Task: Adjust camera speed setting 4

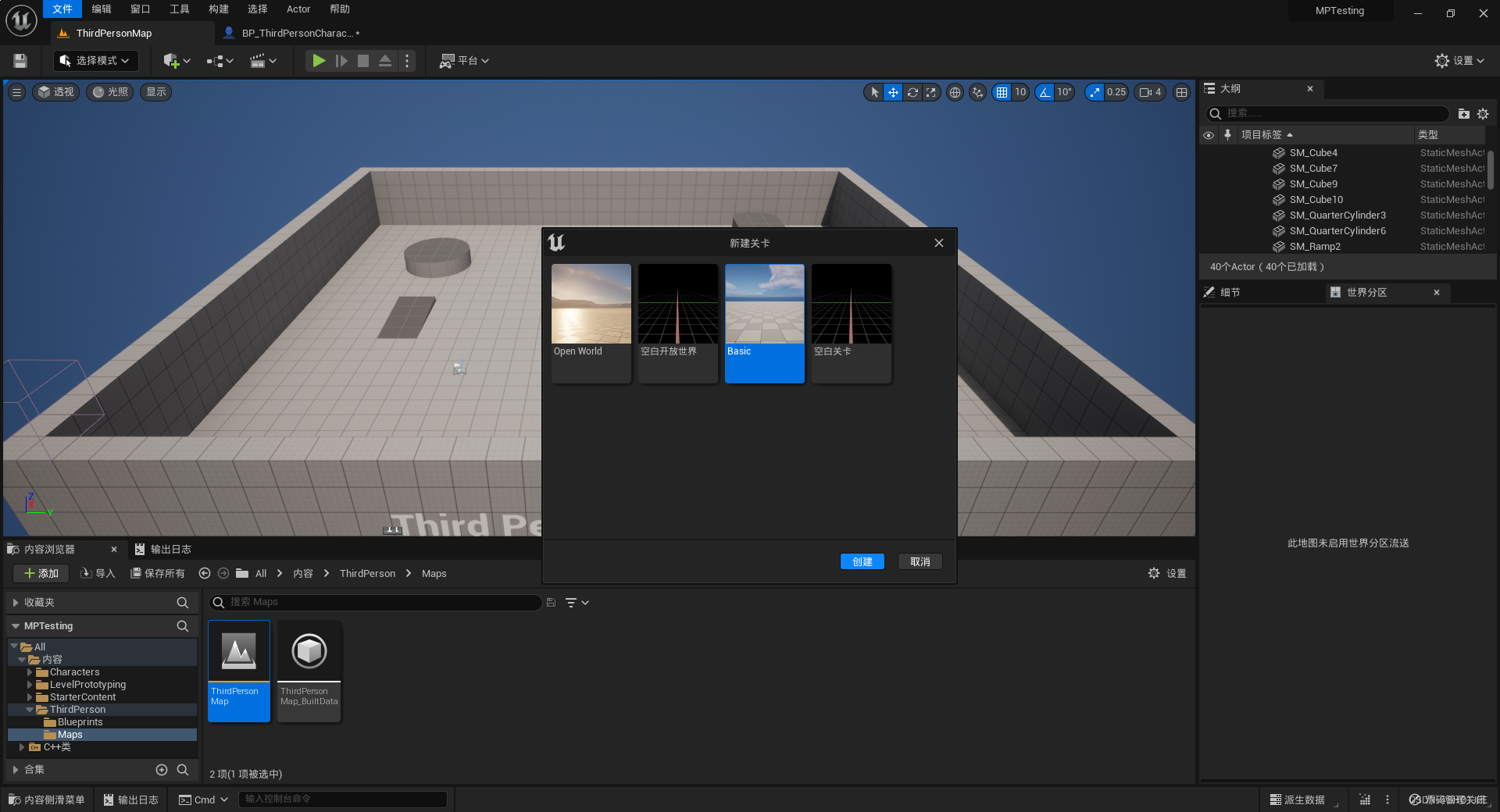Action: pyautogui.click(x=1150, y=92)
